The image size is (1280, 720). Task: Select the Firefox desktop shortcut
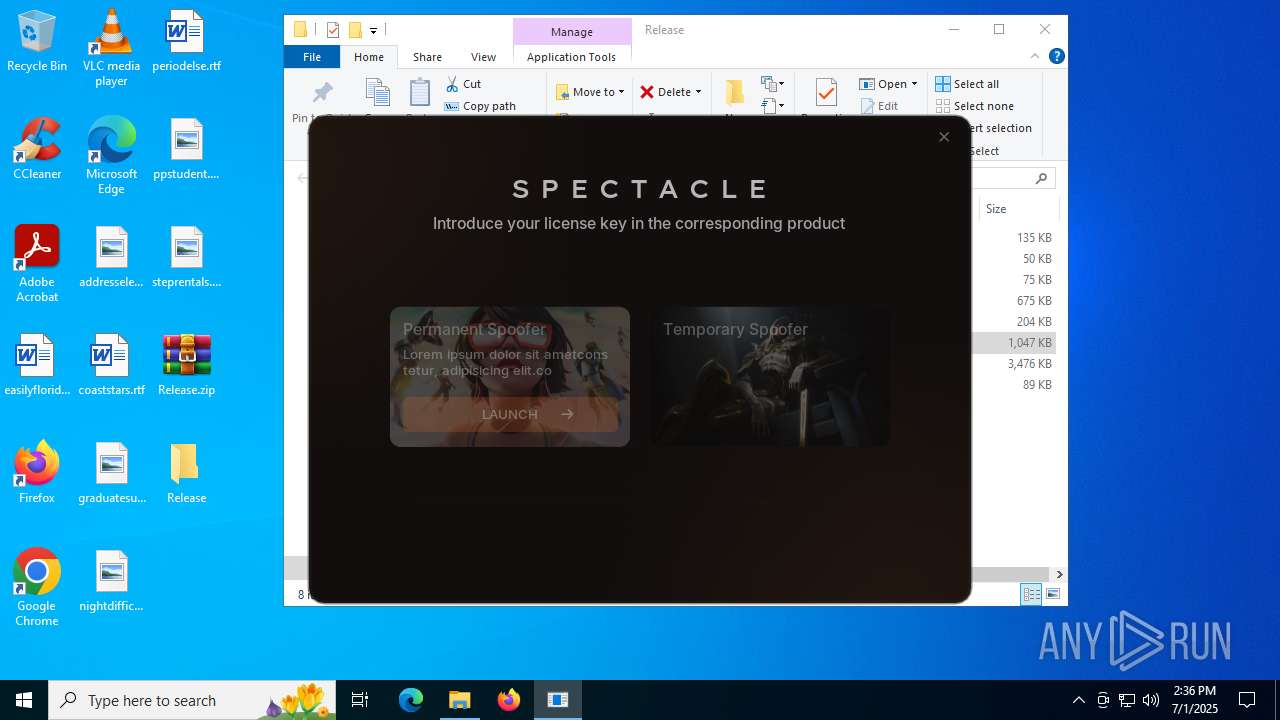pyautogui.click(x=37, y=473)
